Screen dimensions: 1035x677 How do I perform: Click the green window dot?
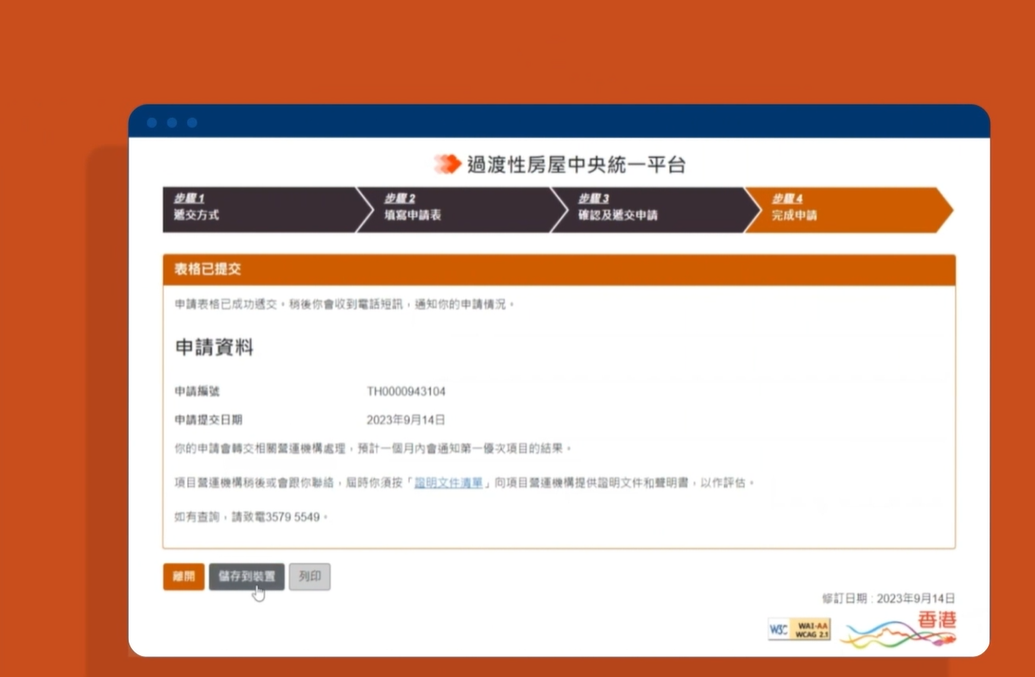click(191, 122)
